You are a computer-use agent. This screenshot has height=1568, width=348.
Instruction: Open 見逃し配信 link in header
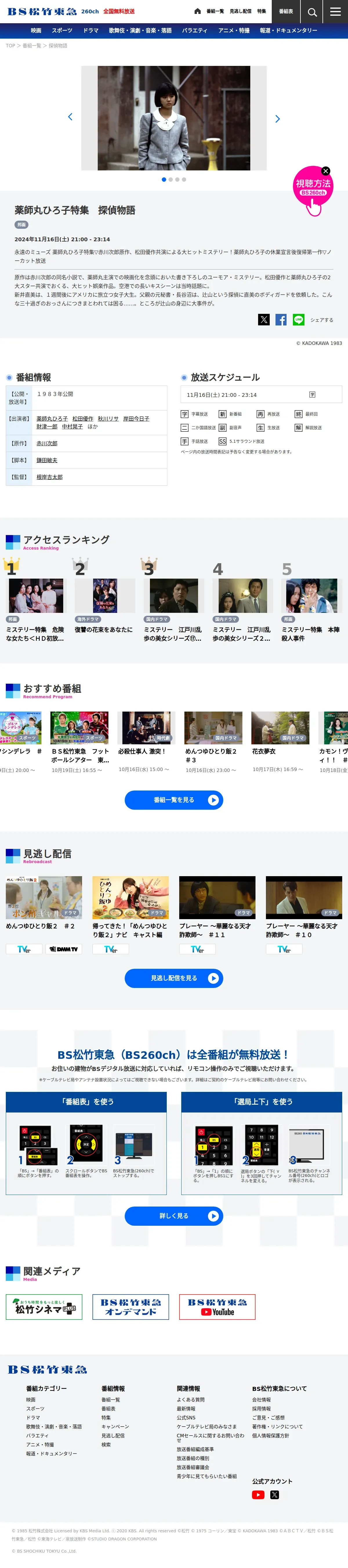tap(240, 12)
